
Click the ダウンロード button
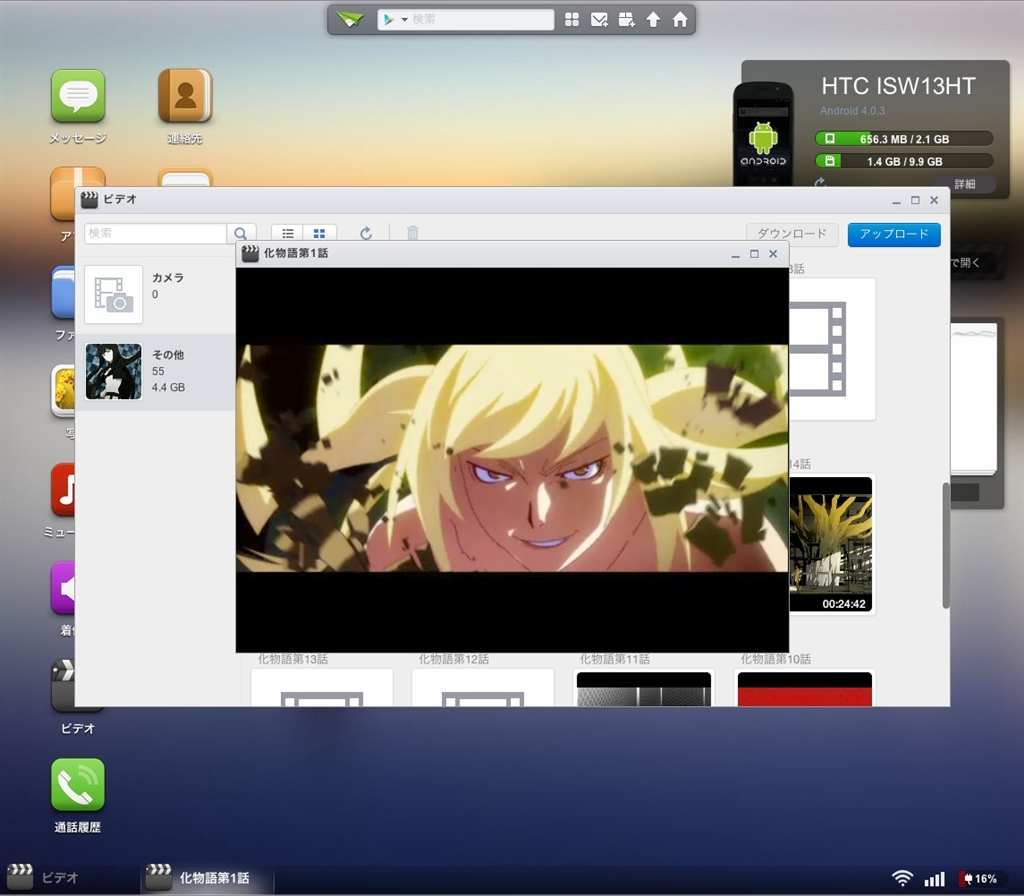point(792,234)
